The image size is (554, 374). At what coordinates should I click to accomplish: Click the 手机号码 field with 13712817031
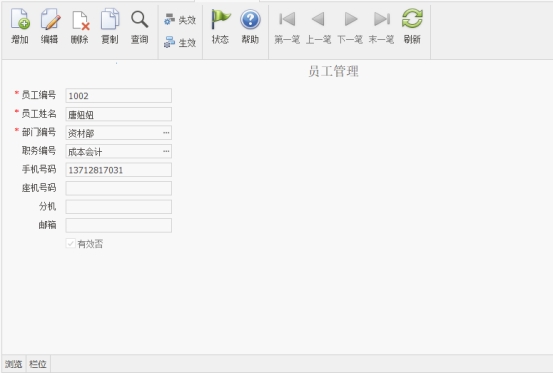click(x=119, y=170)
